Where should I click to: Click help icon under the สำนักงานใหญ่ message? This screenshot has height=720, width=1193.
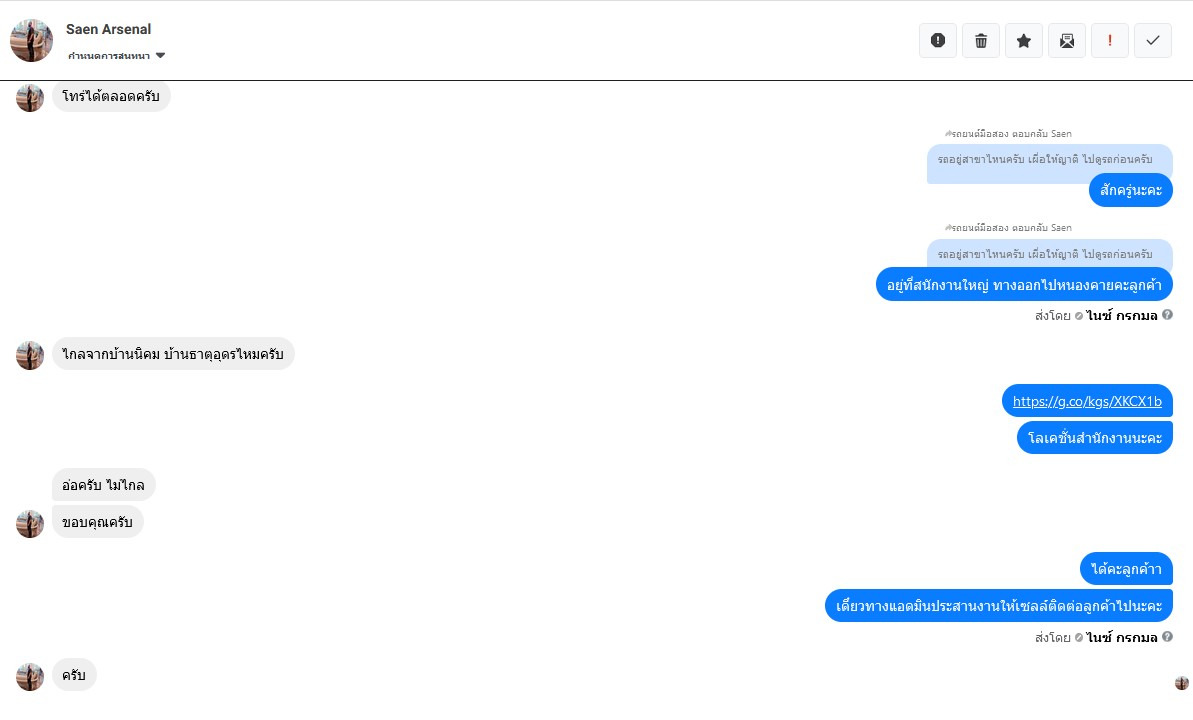pos(1167,315)
